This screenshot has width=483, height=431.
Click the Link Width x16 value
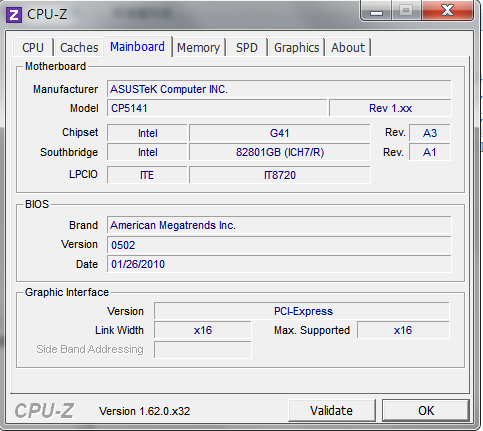click(203, 330)
